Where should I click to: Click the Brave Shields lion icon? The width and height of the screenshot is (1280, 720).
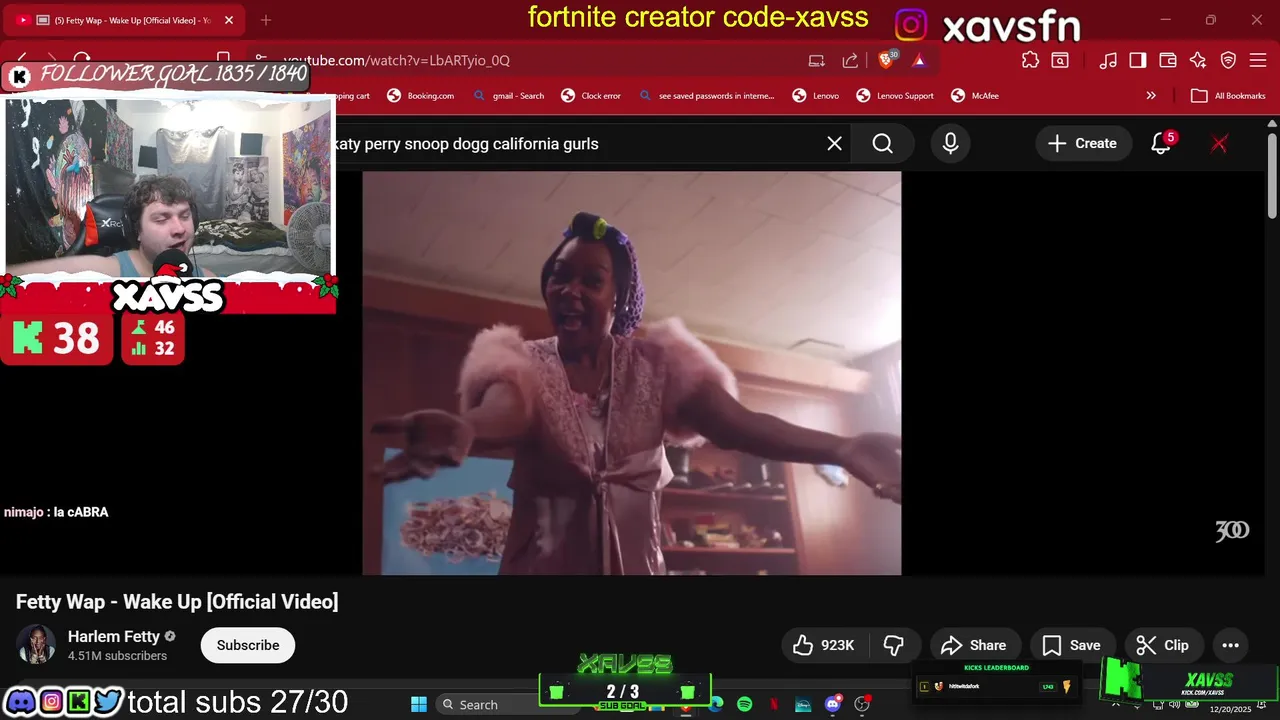887,60
